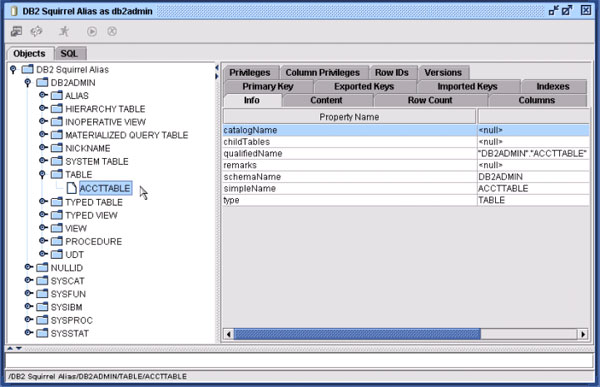600x387 pixels.
Task: Click the SYSCAT folder icon
Action: click(x=42, y=281)
